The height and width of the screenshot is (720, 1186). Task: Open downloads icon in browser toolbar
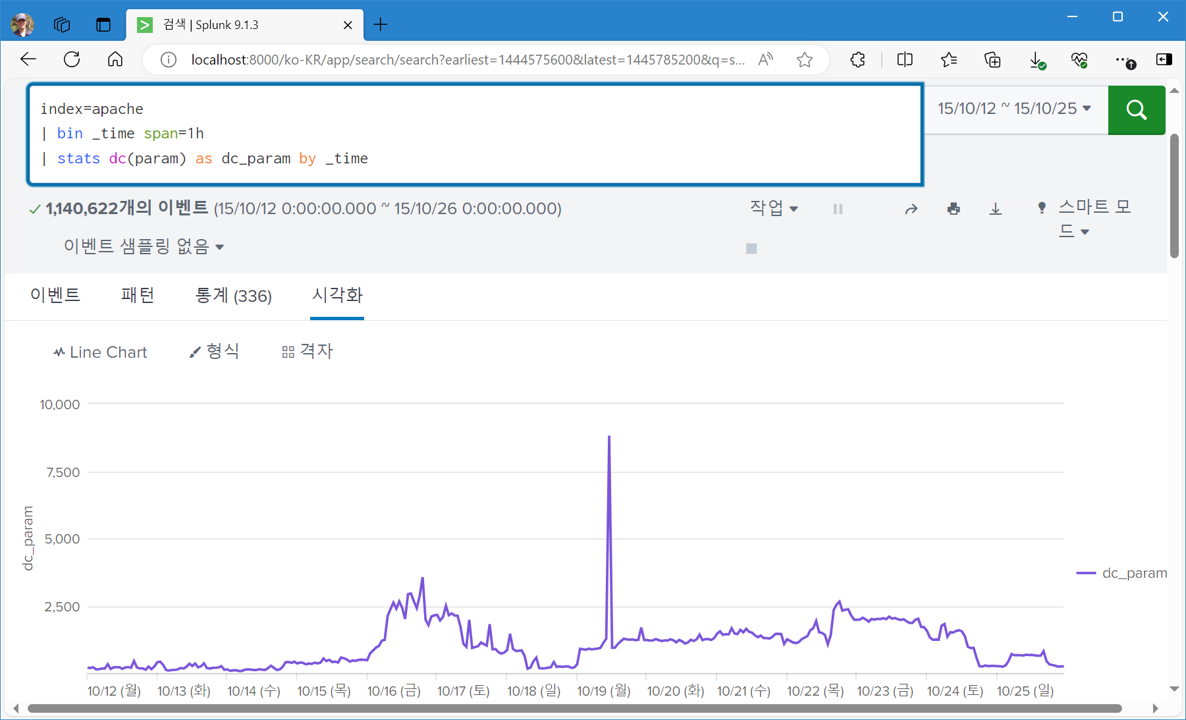click(1036, 60)
